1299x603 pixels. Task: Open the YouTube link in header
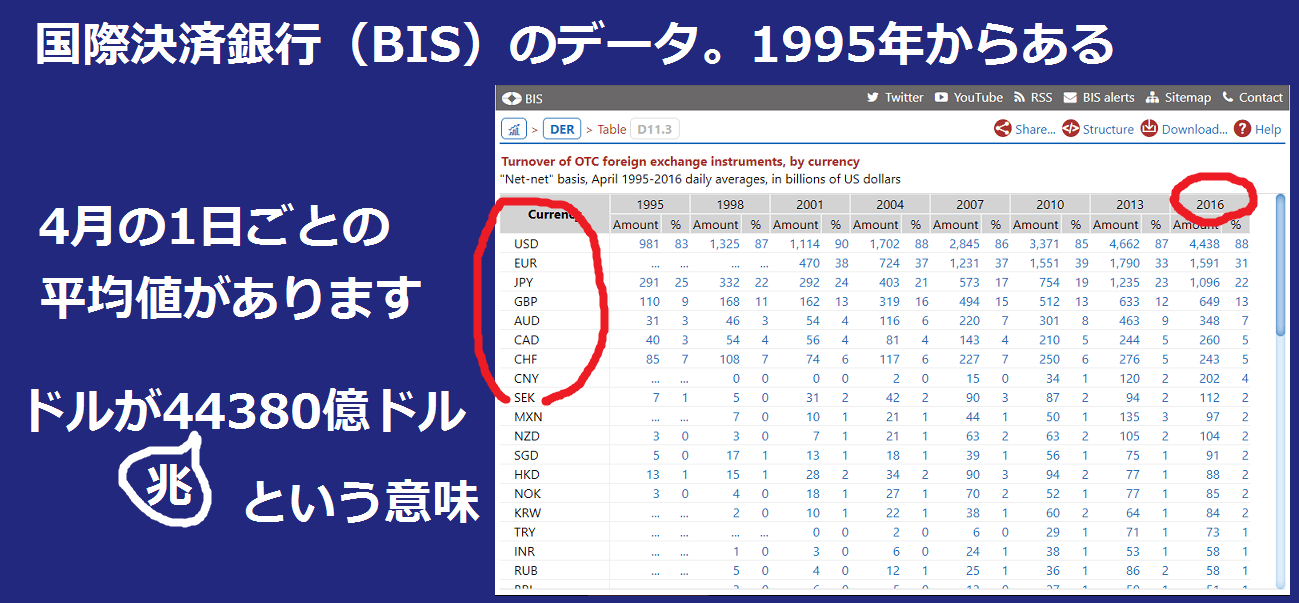pos(968,98)
